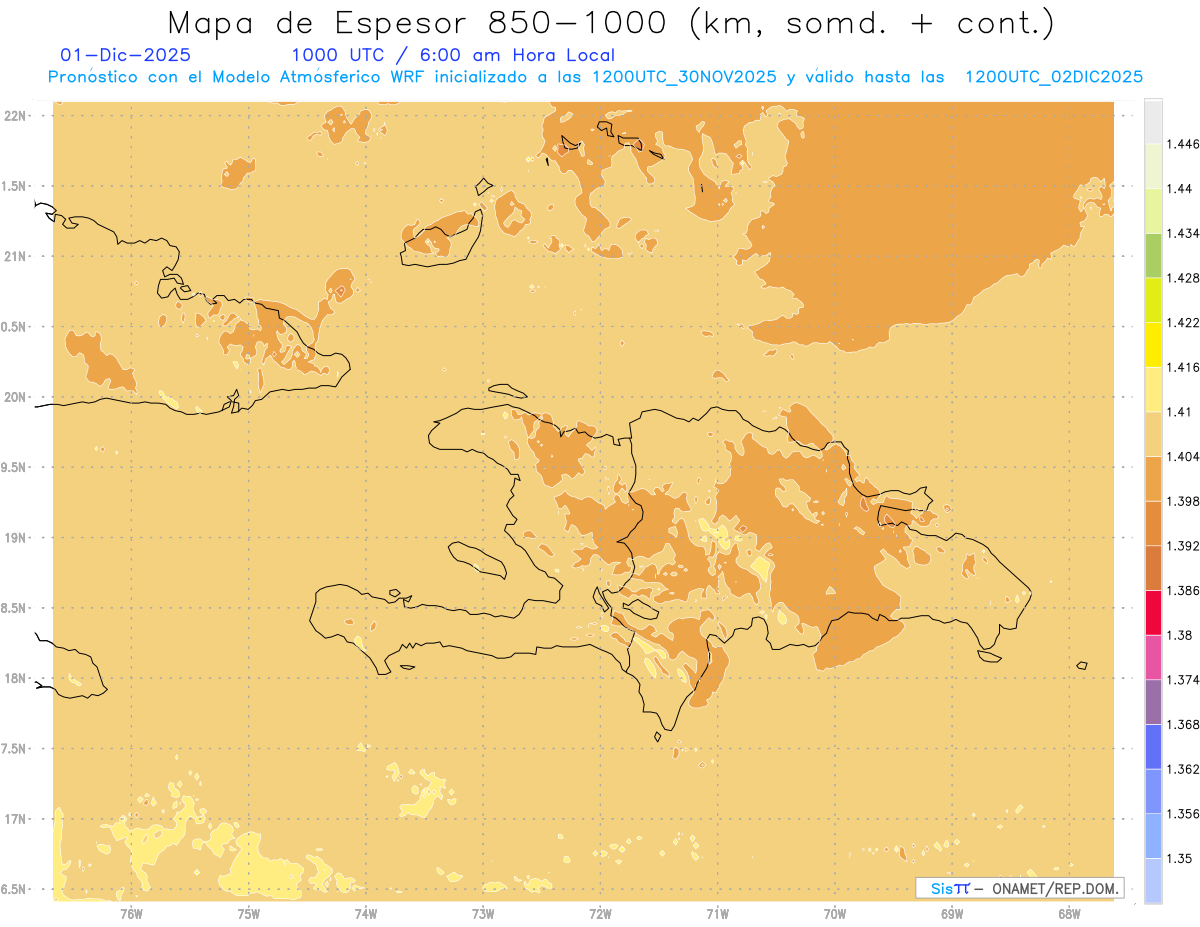The height and width of the screenshot is (927, 1200).
Task: Click the legend value '1.38'
Action: (1180, 635)
